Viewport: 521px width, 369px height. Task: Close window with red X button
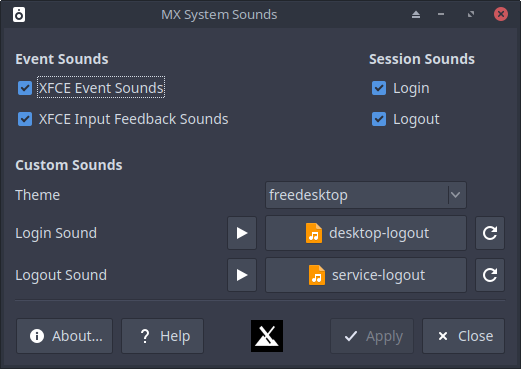point(501,14)
